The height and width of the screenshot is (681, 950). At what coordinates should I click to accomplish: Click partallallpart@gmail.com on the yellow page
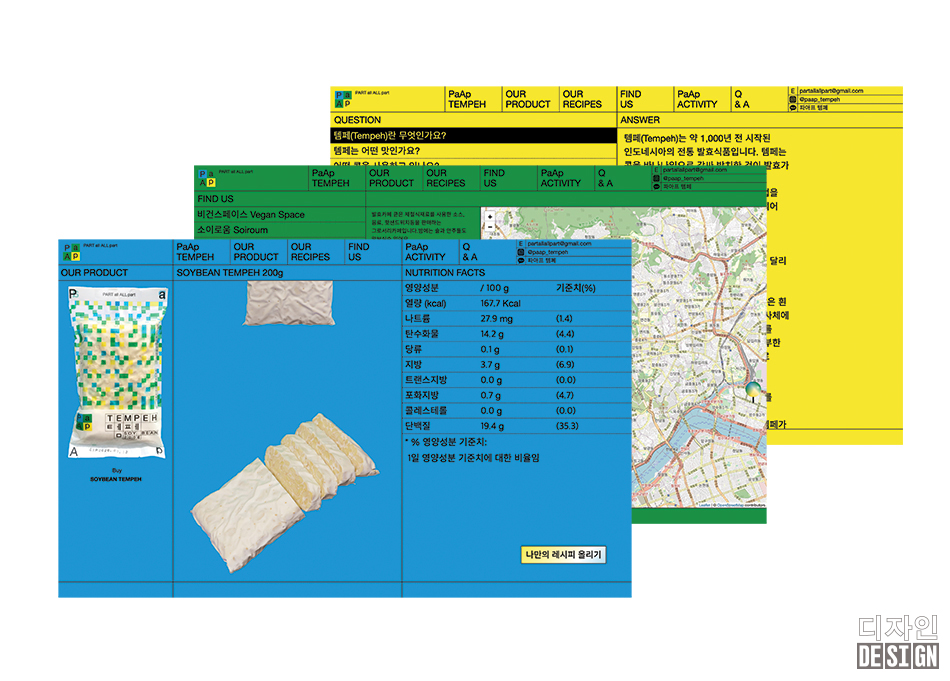[831, 91]
